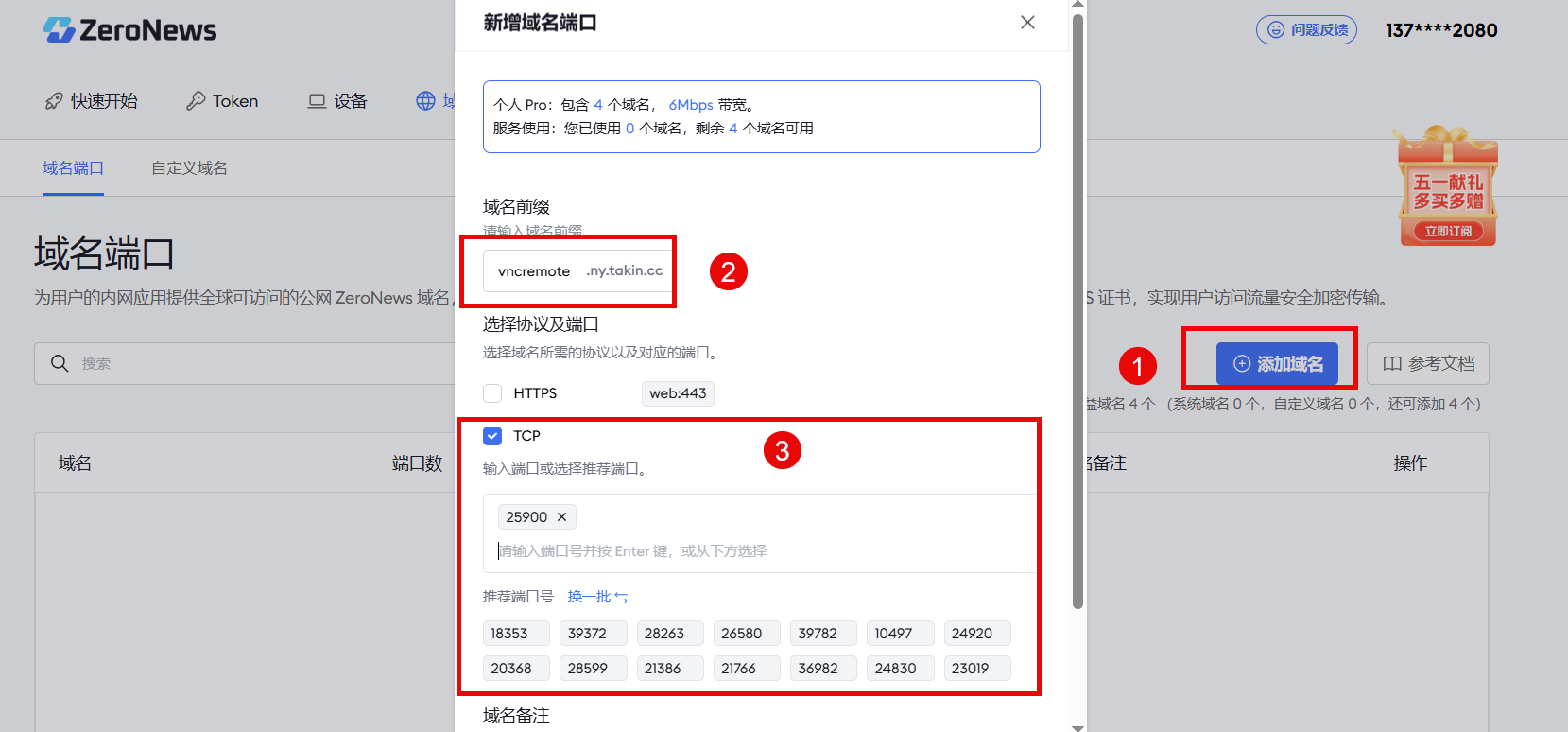Switch to the 自定义域名 tab
The height and width of the screenshot is (732, 1568).
tap(189, 168)
